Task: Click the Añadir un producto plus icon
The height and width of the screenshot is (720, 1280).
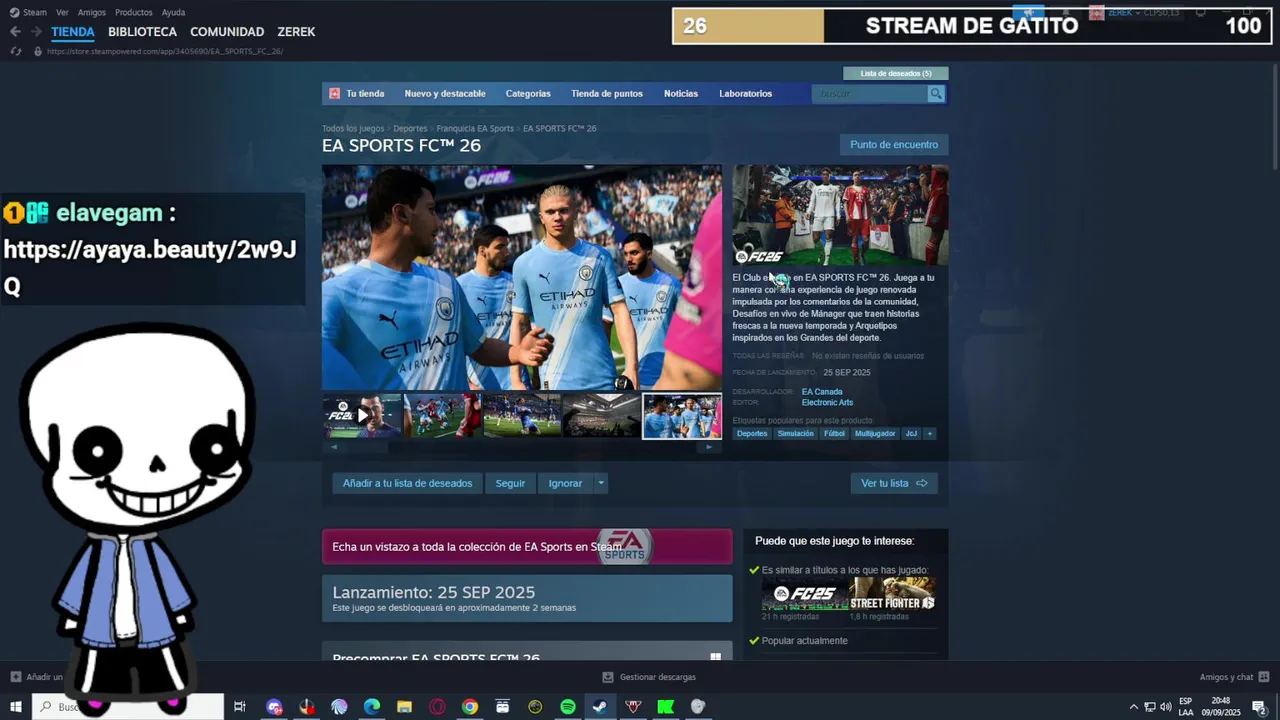Action: point(16,677)
